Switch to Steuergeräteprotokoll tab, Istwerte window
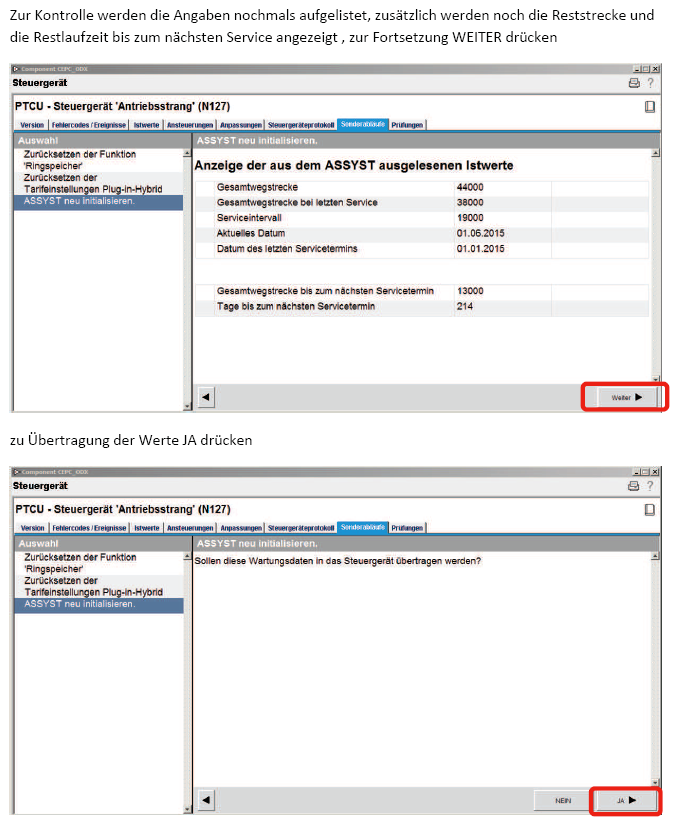The image size is (679, 826). coord(301,125)
